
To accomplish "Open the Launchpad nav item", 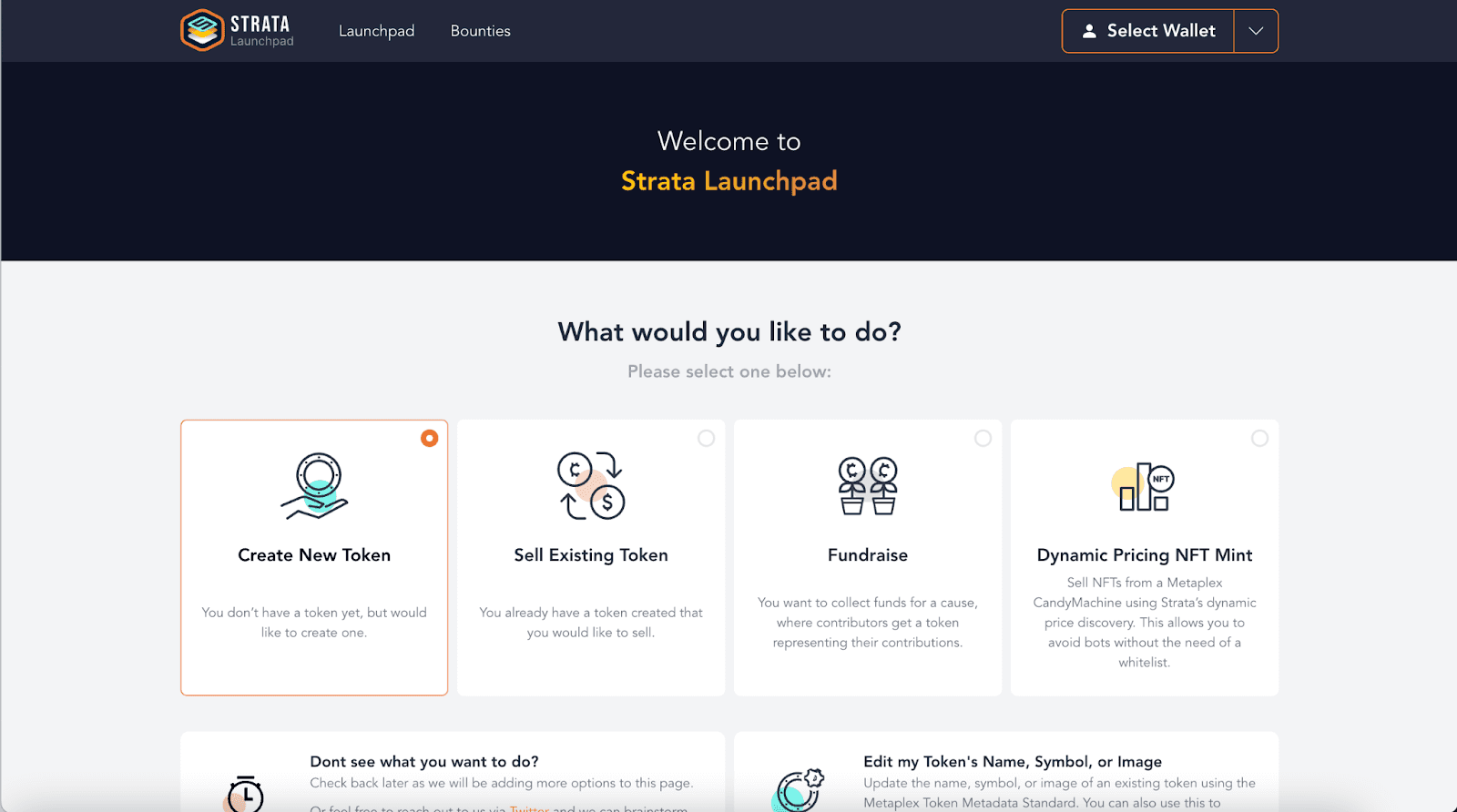I will 376,31.
